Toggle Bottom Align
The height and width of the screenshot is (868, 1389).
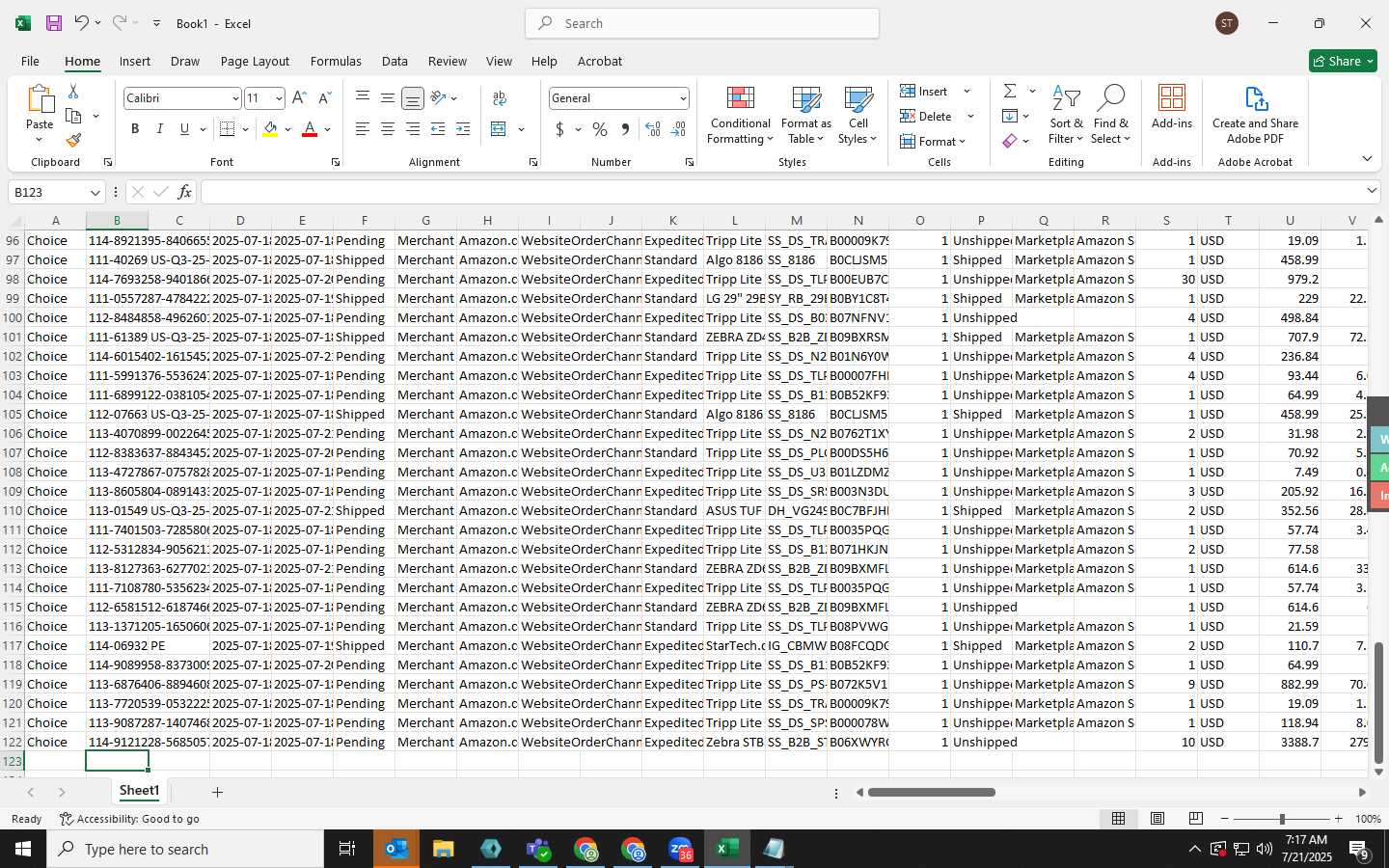pos(413,98)
